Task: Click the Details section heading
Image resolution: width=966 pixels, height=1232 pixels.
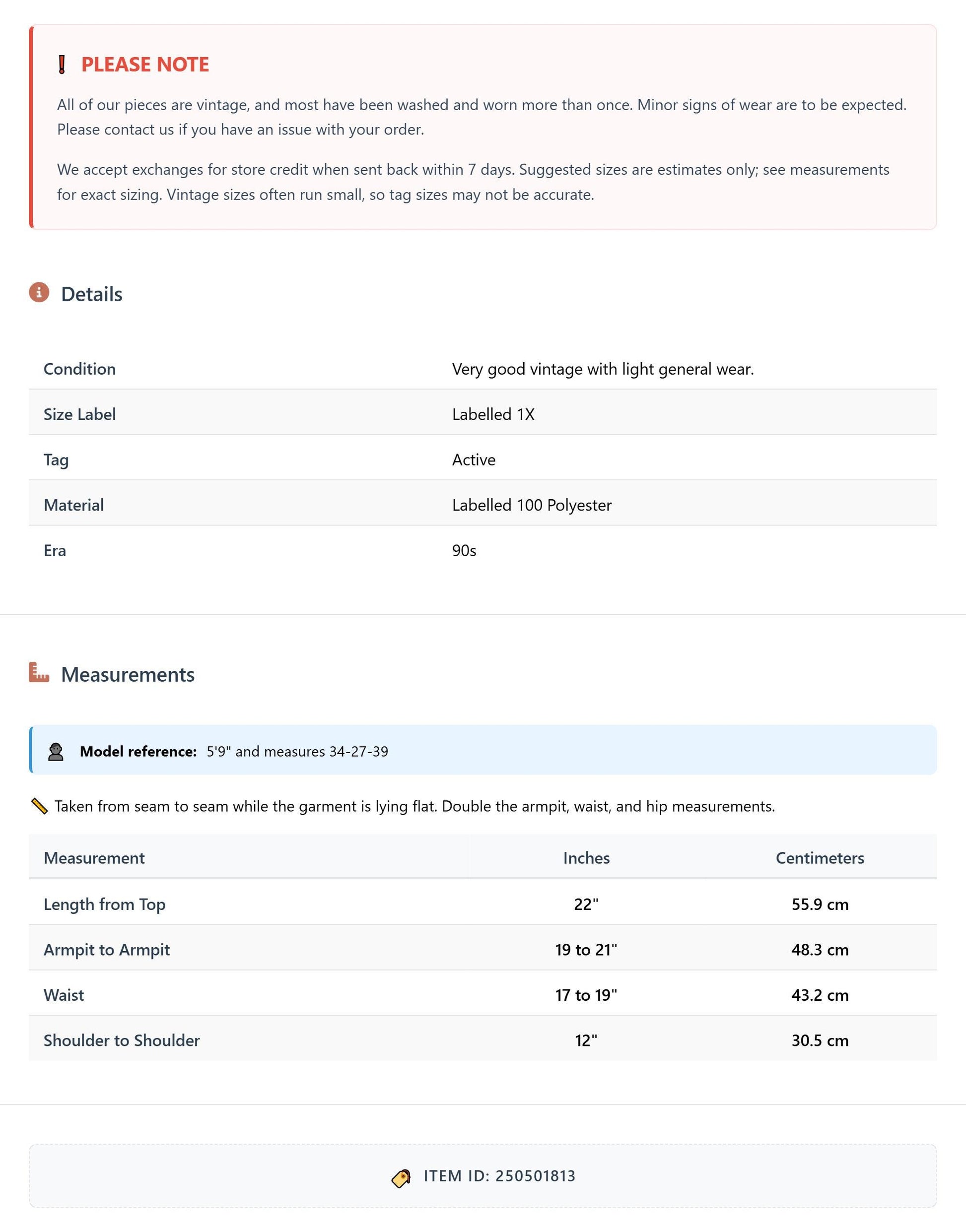Action: click(92, 294)
